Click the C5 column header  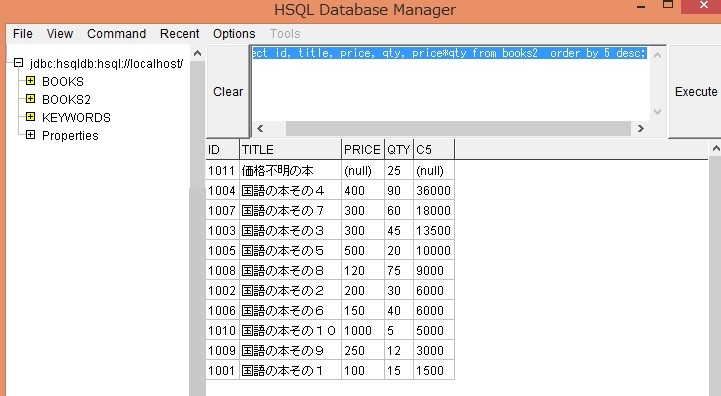[434, 149]
